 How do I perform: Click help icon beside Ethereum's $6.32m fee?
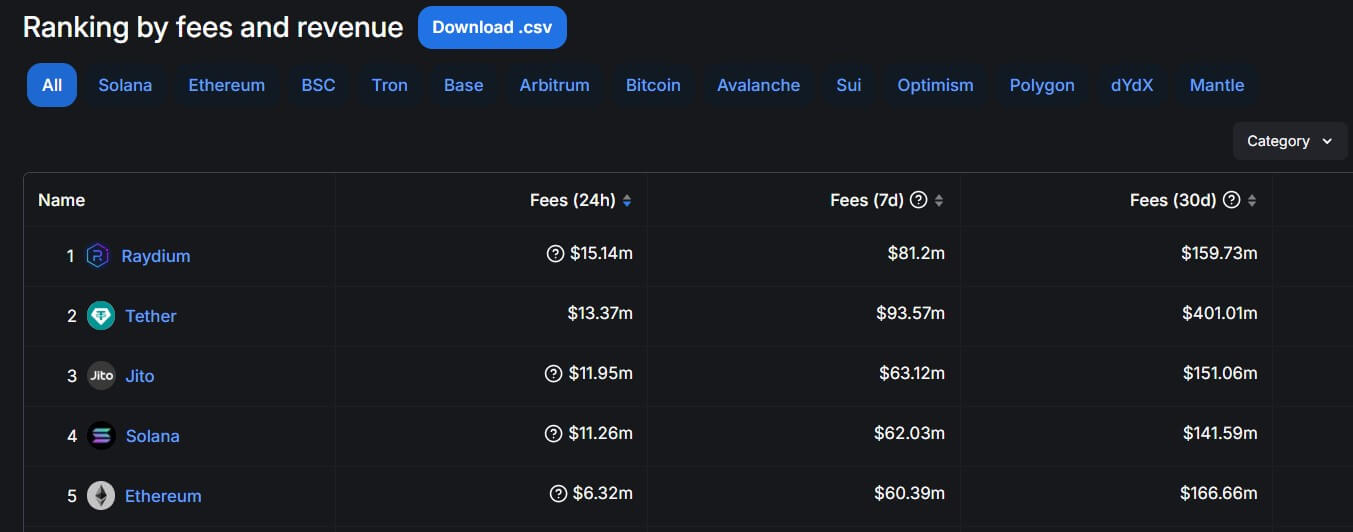[559, 494]
